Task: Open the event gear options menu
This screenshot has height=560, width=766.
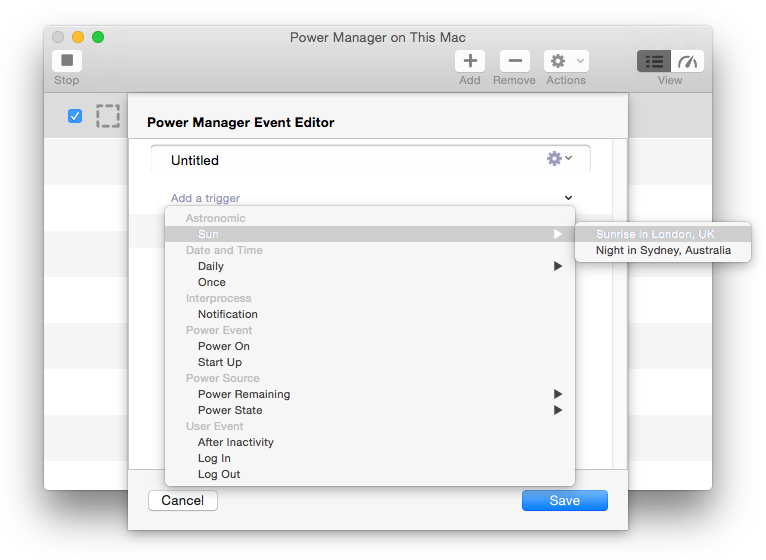Action: click(x=559, y=159)
